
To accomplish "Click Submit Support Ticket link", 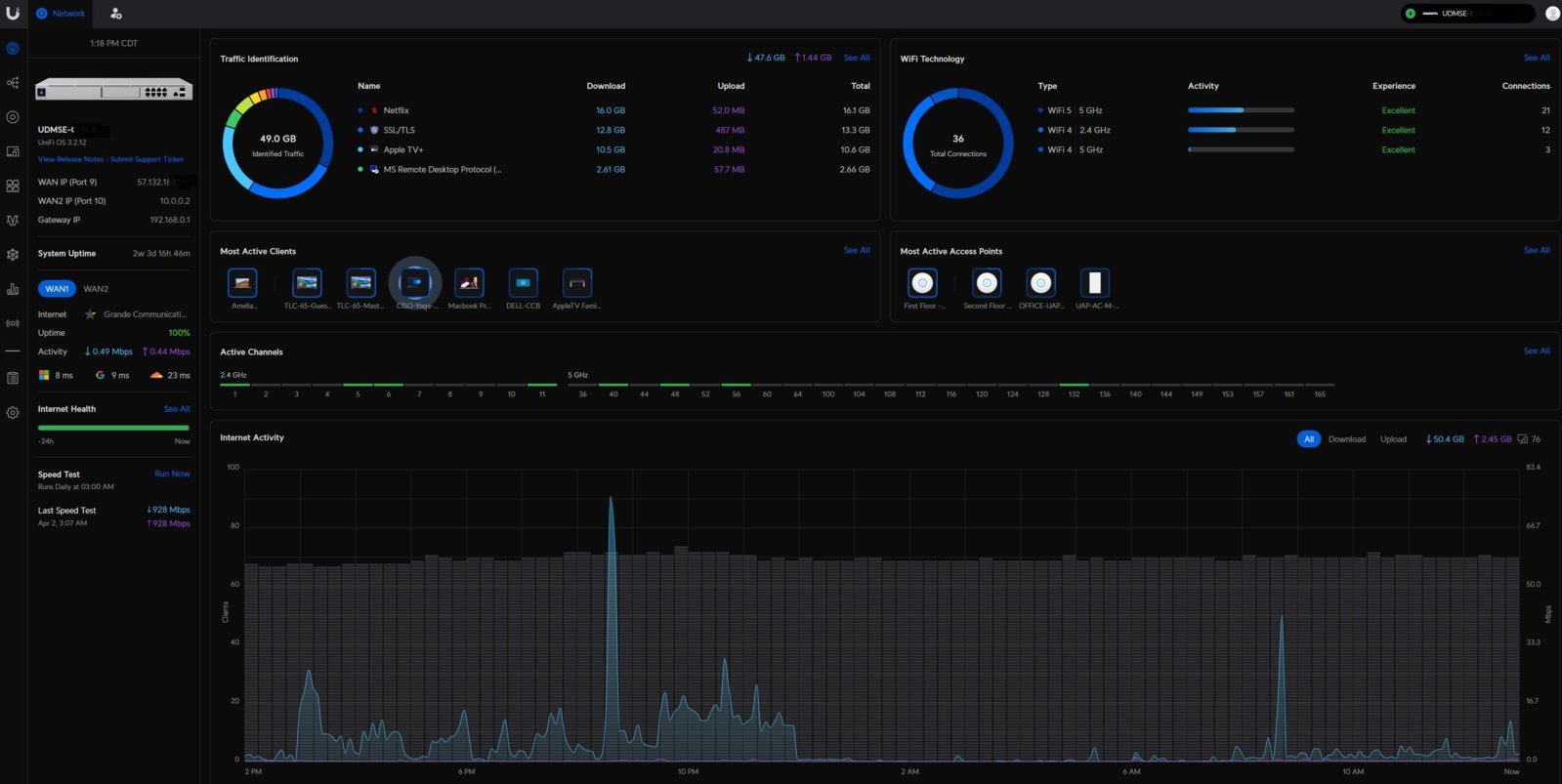I will (x=147, y=159).
